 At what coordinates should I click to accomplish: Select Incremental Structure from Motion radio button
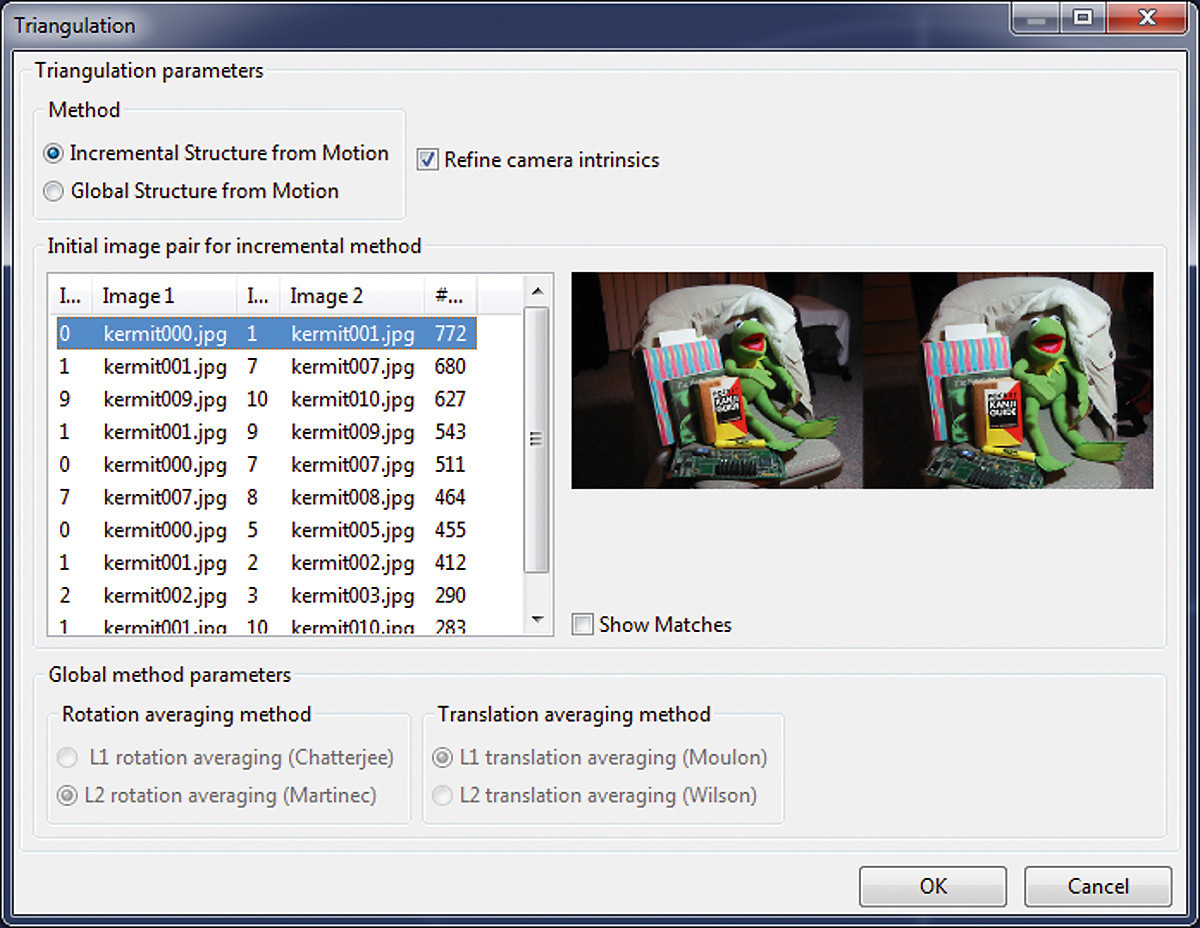click(54, 154)
